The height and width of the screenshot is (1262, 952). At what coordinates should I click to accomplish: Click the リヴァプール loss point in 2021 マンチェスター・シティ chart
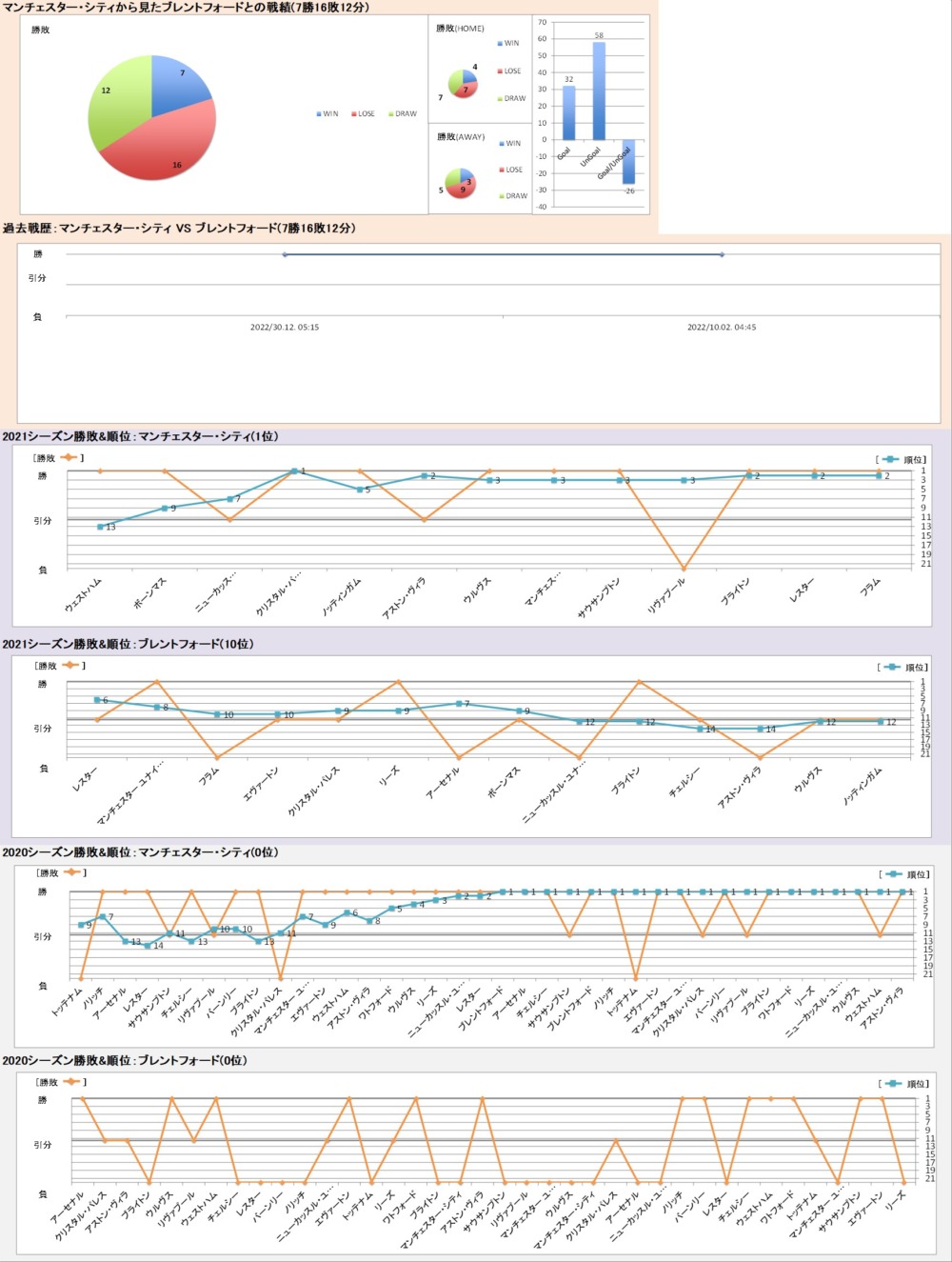click(684, 569)
